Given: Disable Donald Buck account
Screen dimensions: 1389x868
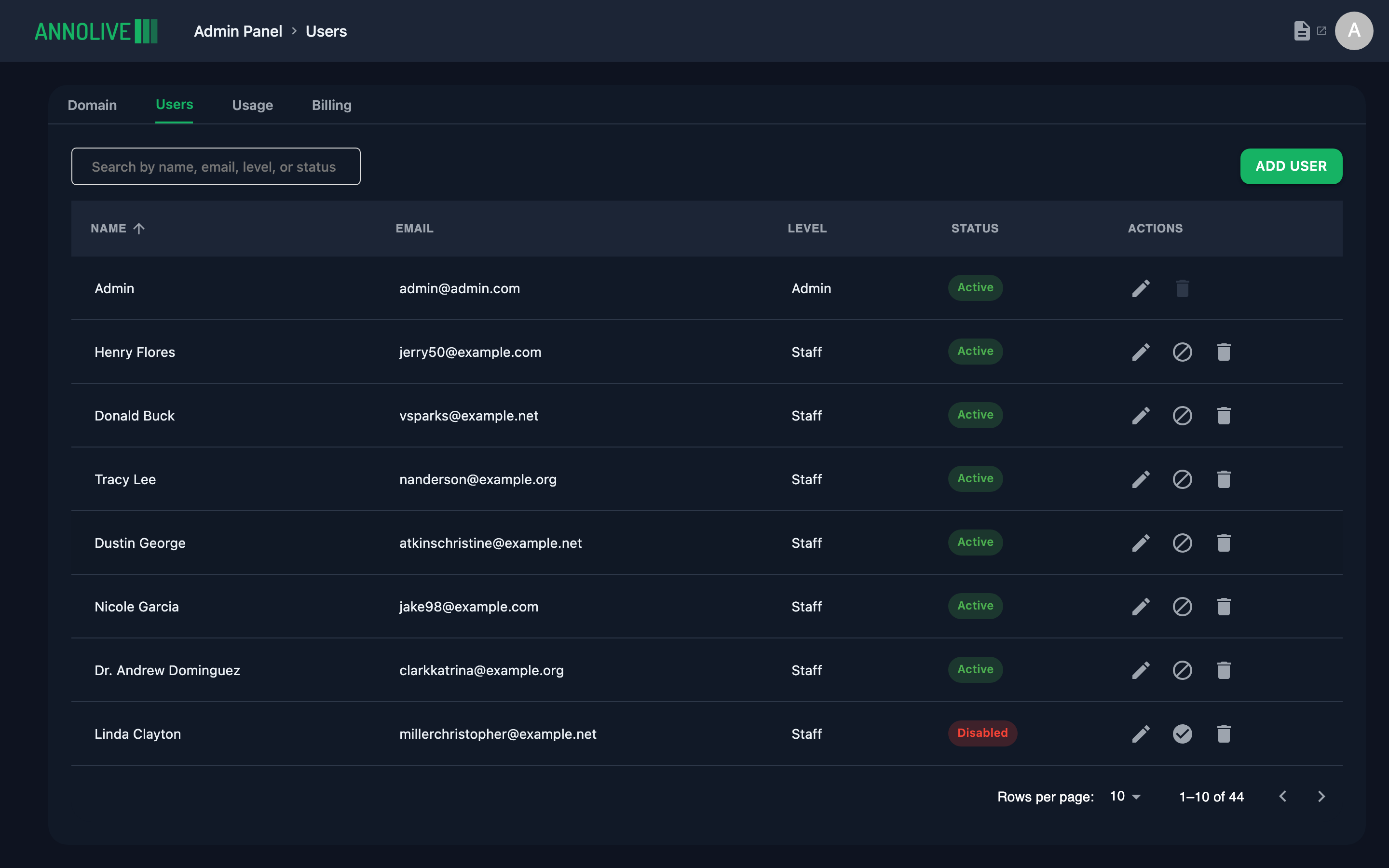Looking at the screenshot, I should click(x=1182, y=416).
